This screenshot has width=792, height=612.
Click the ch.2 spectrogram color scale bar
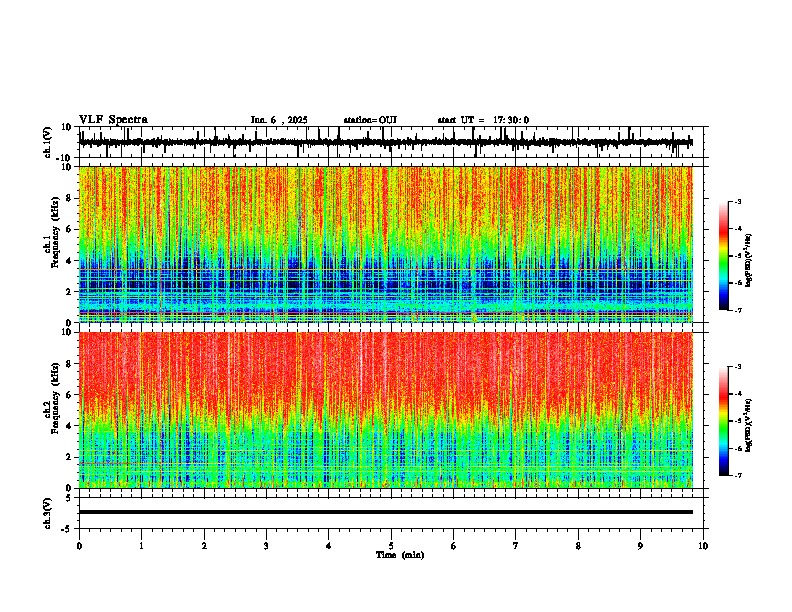click(723, 421)
